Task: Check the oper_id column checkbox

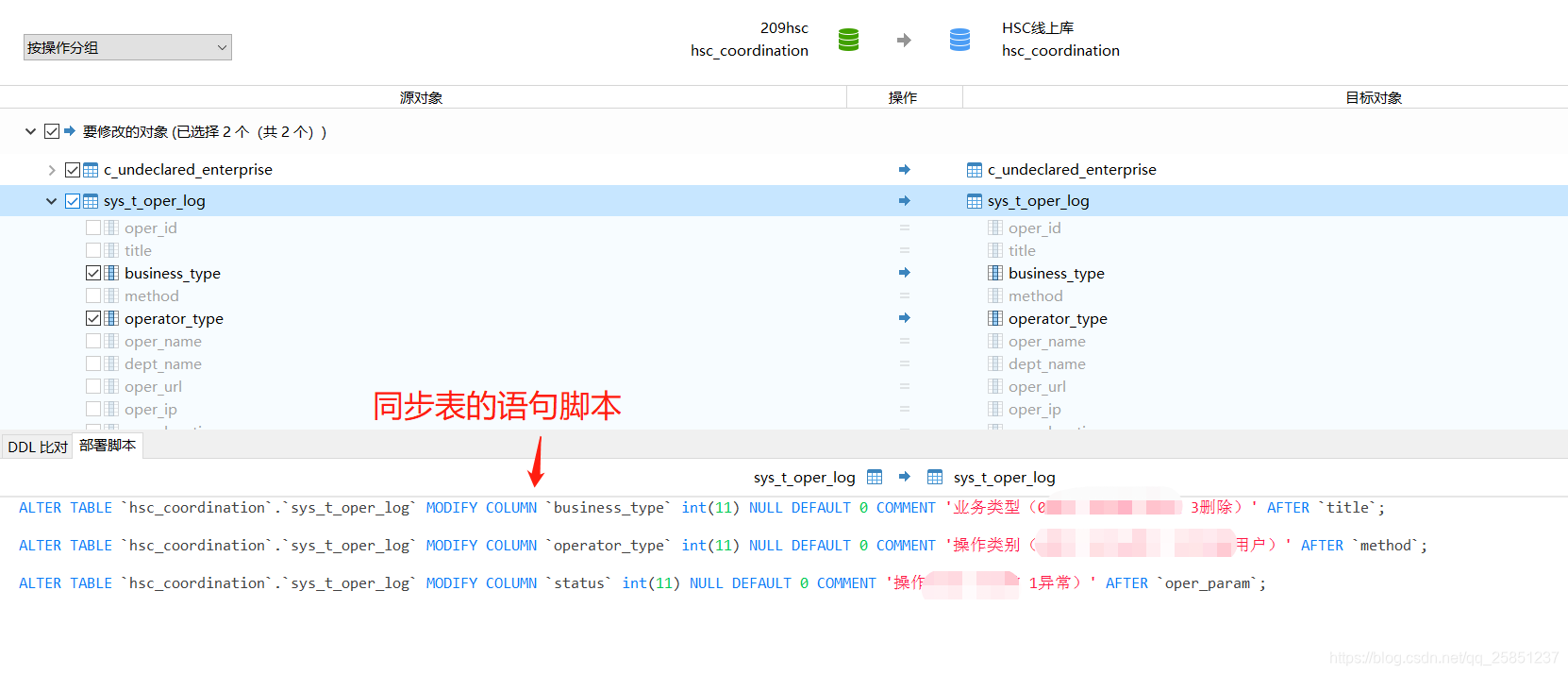Action: pos(93,228)
